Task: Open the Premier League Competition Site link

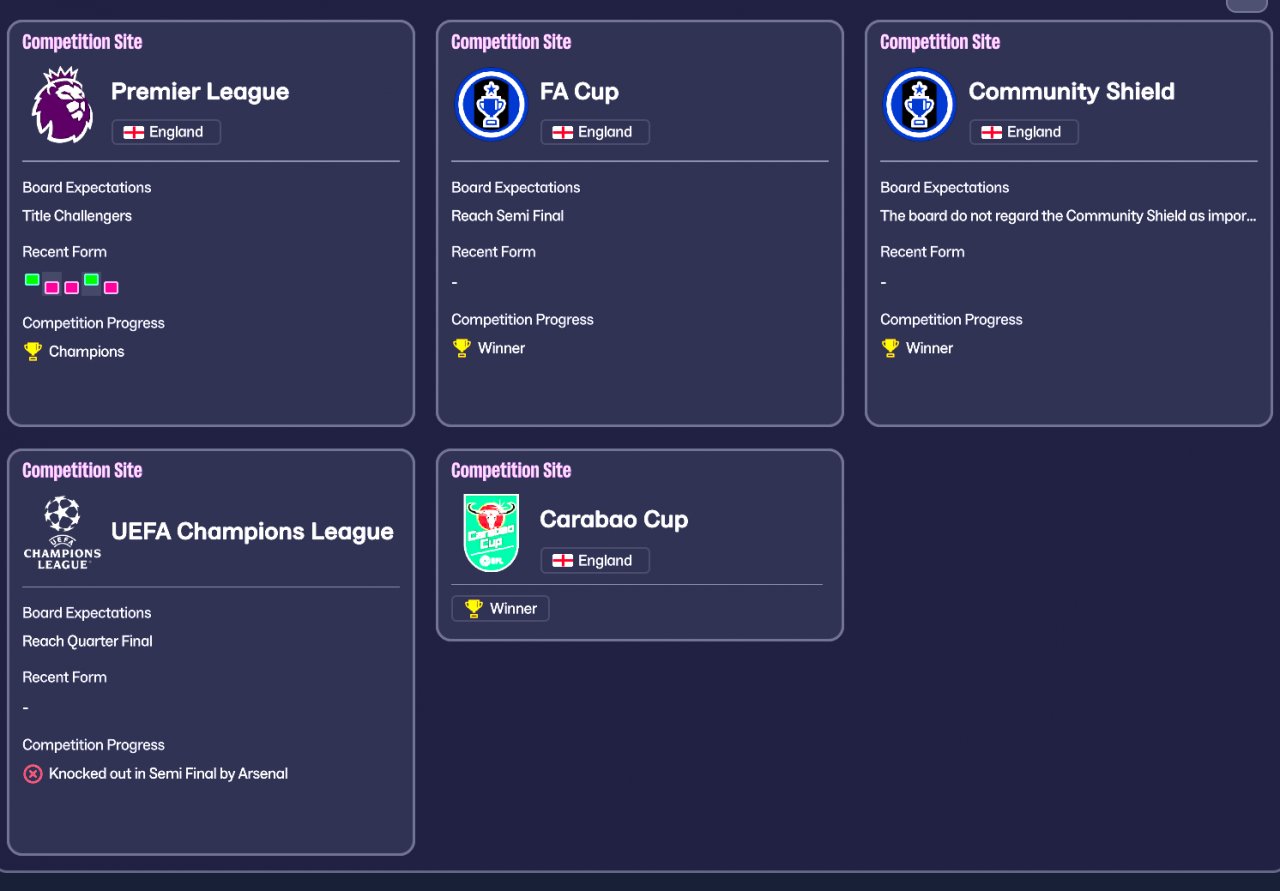Action: 82,42
